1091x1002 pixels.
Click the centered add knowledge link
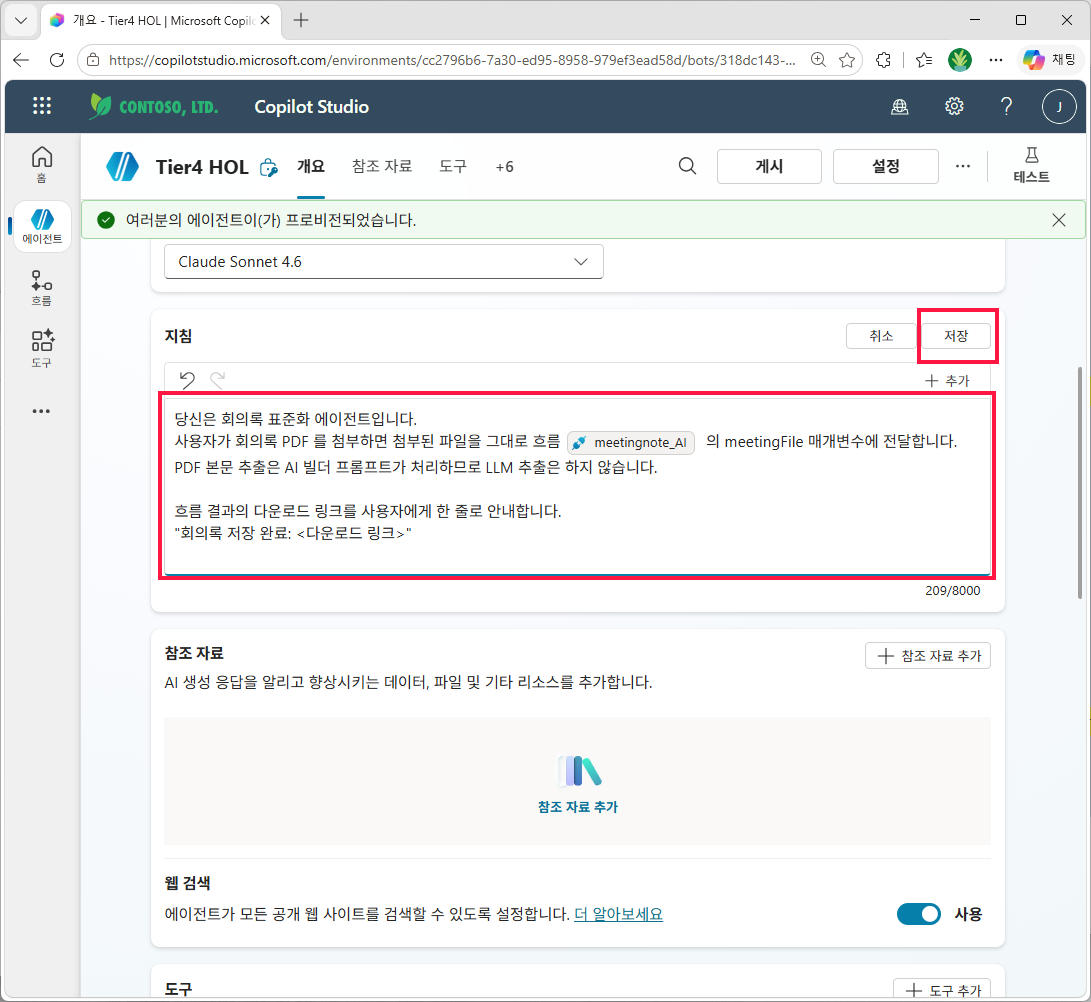(578, 806)
